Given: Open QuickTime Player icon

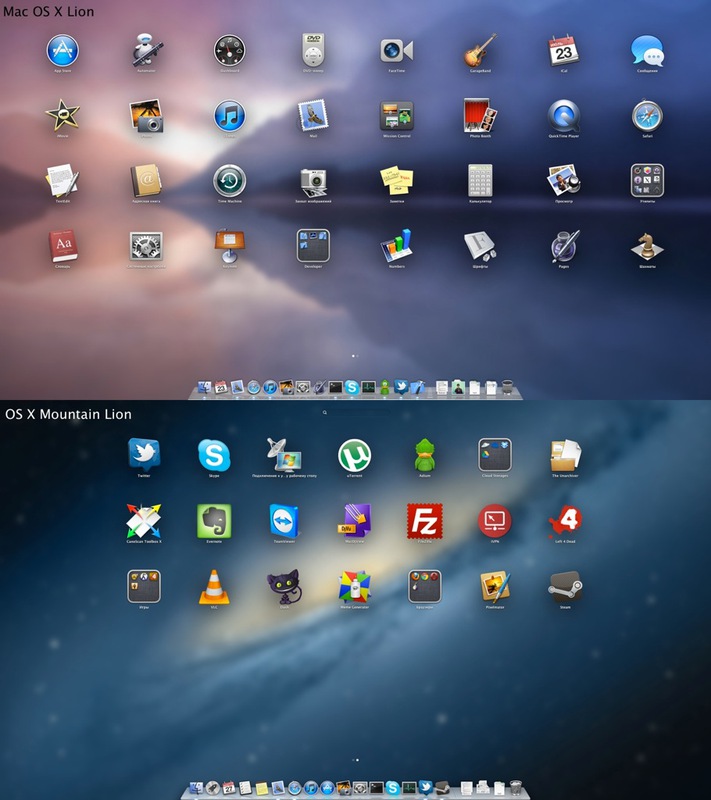Looking at the screenshot, I should click(x=564, y=116).
